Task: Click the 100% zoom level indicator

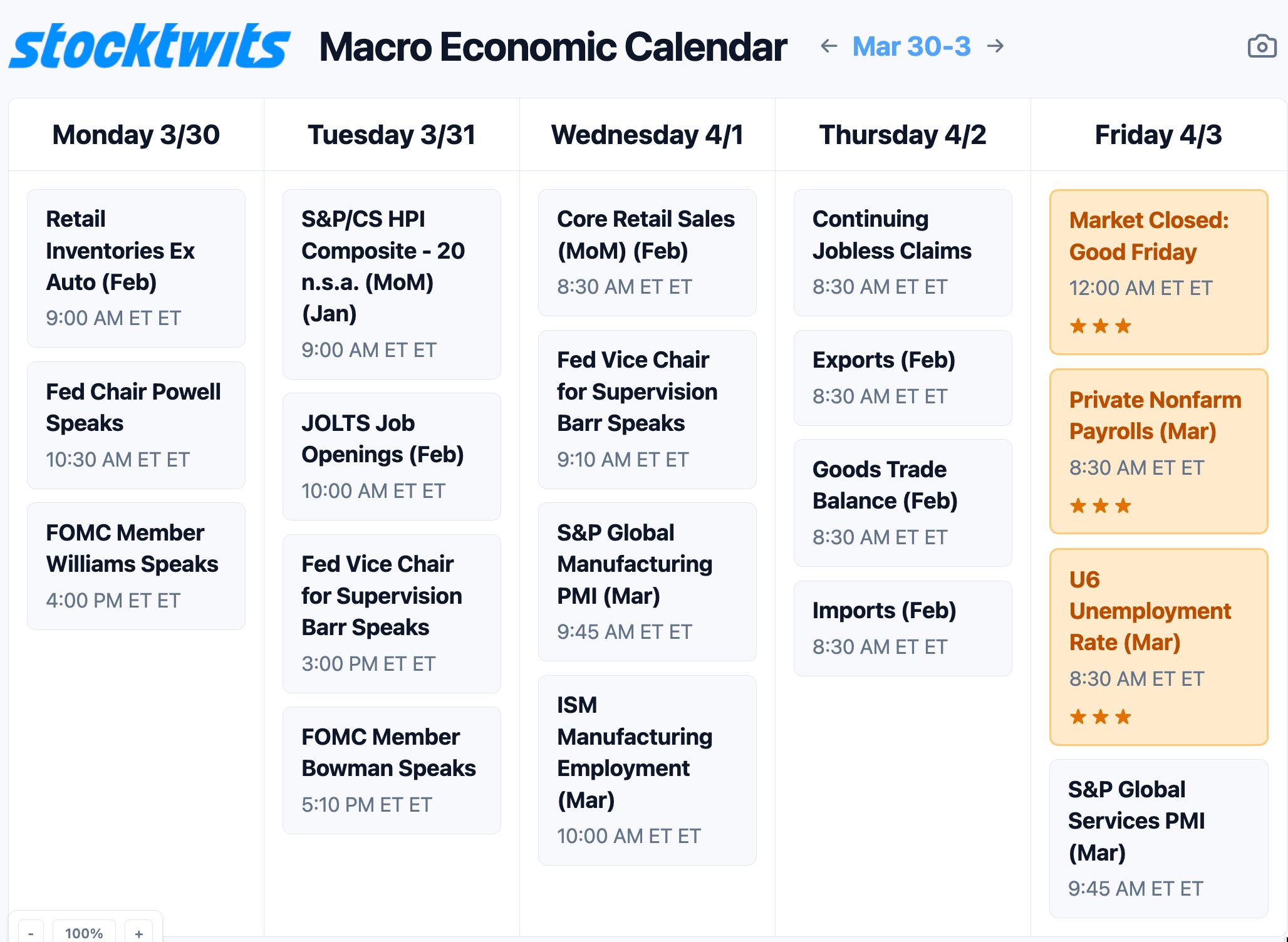Action: coord(84,933)
